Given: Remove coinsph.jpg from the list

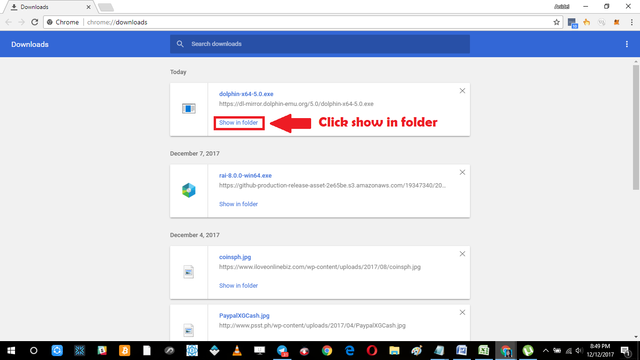Looking at the screenshot, I should pos(462,254).
